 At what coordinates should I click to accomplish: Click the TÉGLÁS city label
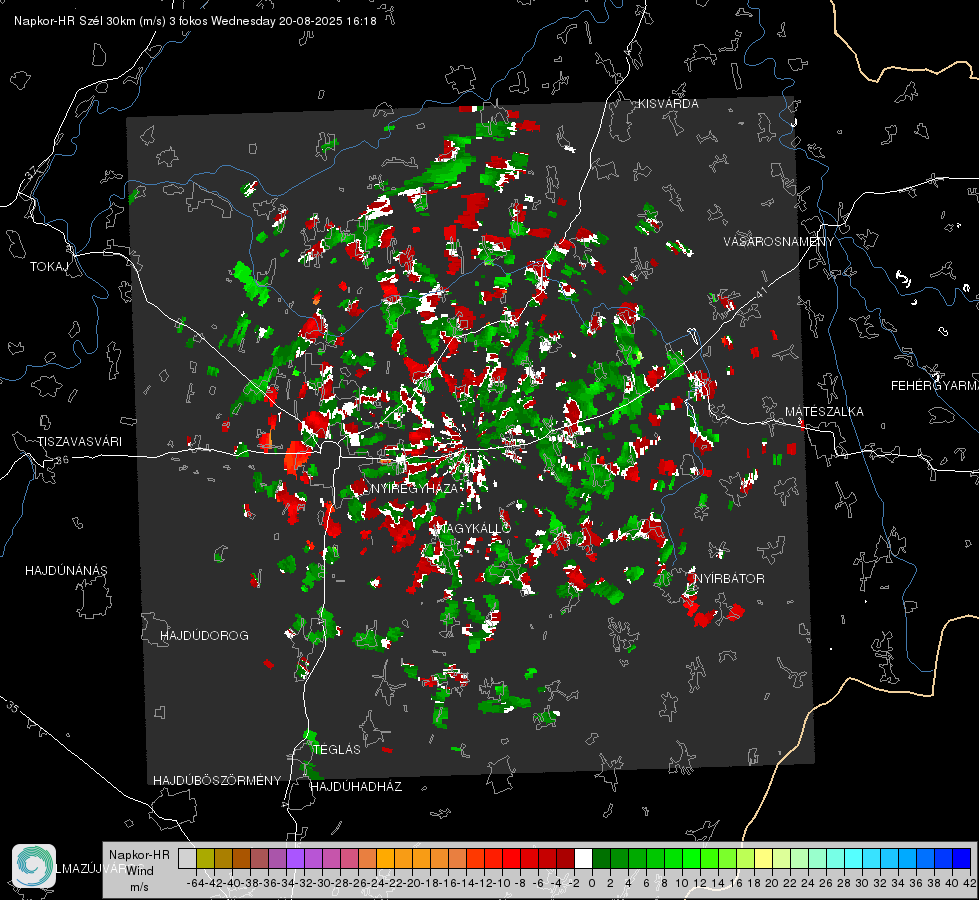point(337,749)
